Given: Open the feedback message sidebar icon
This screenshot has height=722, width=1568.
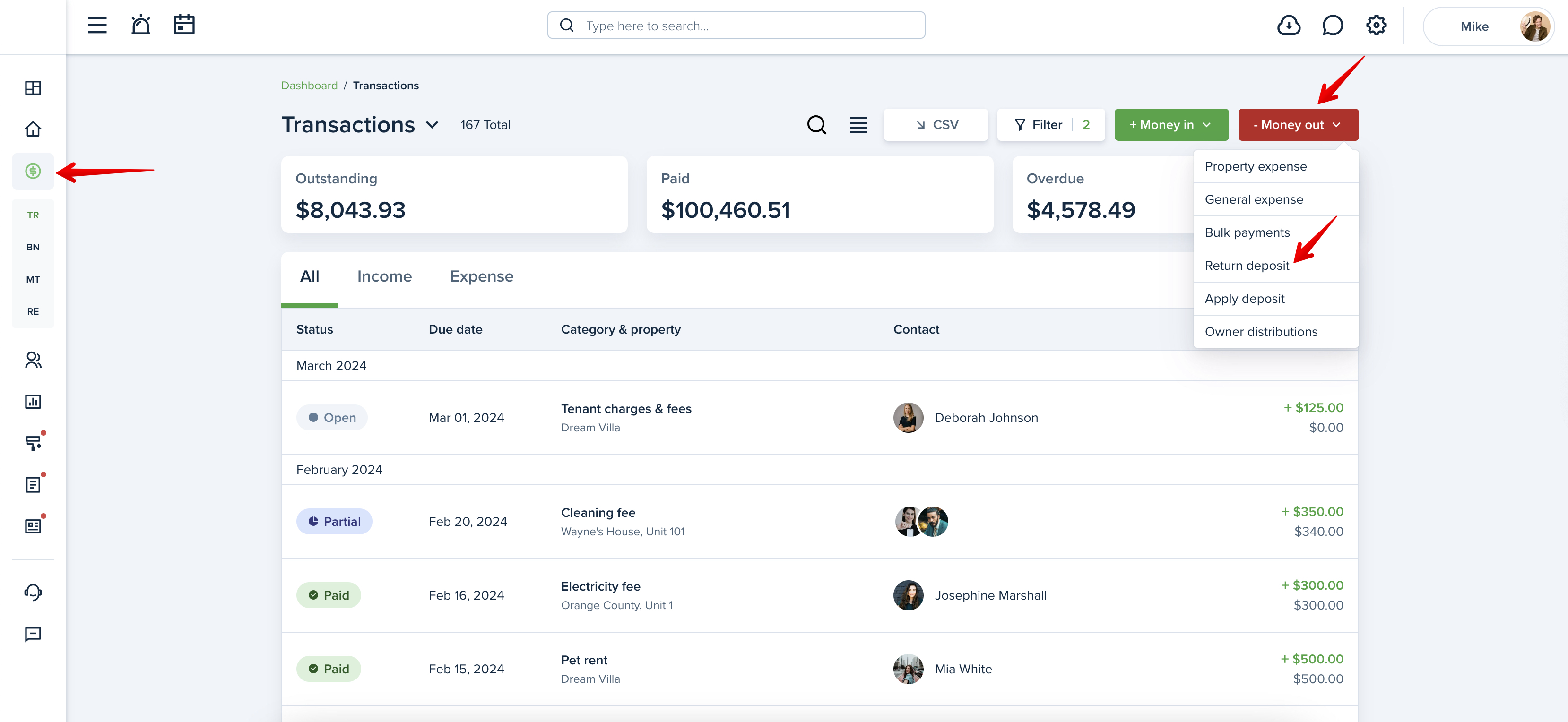Looking at the screenshot, I should (x=33, y=635).
